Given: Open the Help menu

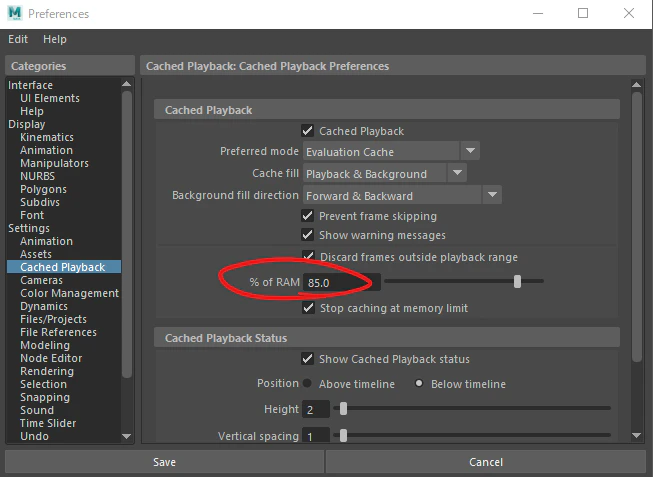Looking at the screenshot, I should coord(55,39).
